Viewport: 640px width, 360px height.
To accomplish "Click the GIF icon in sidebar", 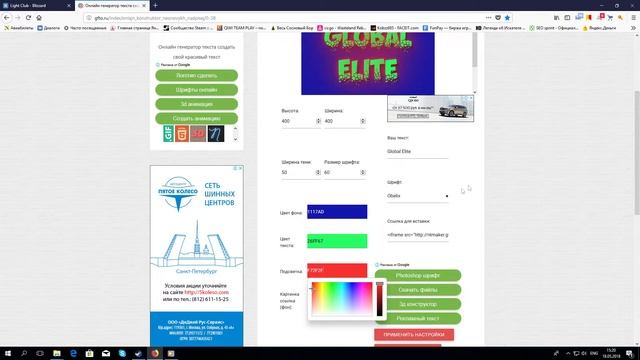I will (x=168, y=133).
